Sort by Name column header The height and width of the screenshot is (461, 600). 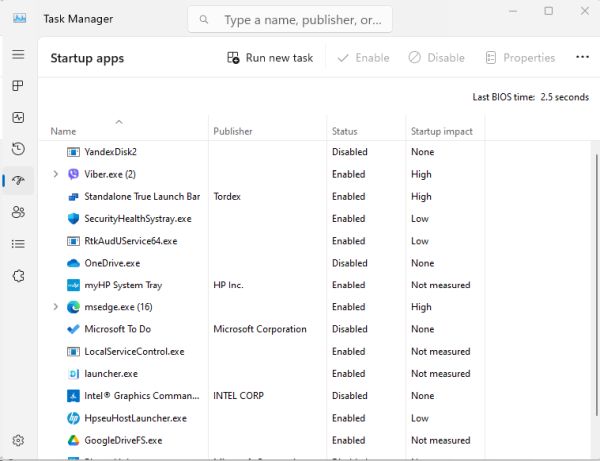64,131
